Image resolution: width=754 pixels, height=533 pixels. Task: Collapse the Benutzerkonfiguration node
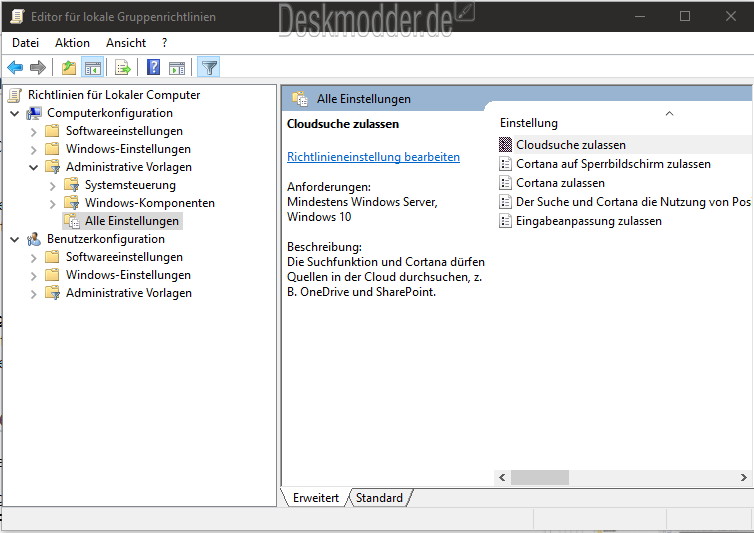[15, 239]
